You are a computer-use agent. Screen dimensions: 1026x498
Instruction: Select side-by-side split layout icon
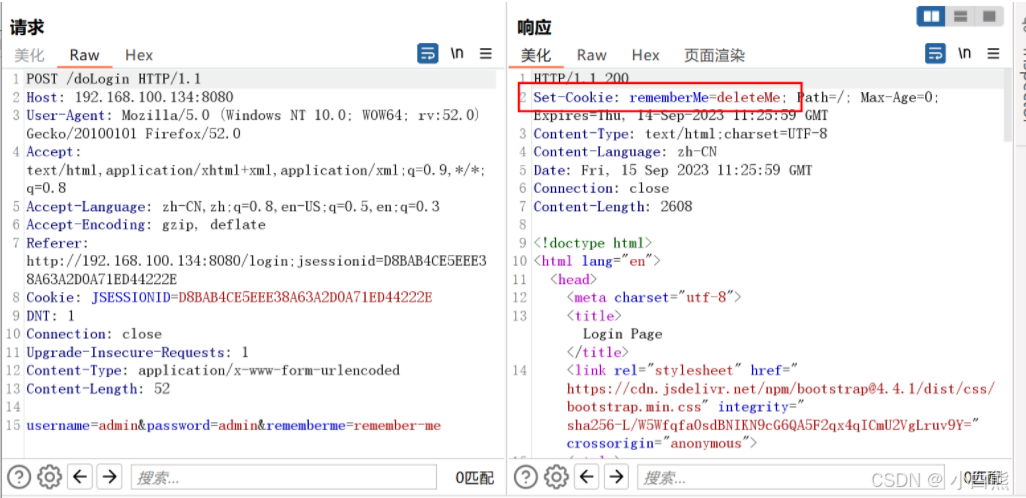pyautogui.click(x=932, y=16)
